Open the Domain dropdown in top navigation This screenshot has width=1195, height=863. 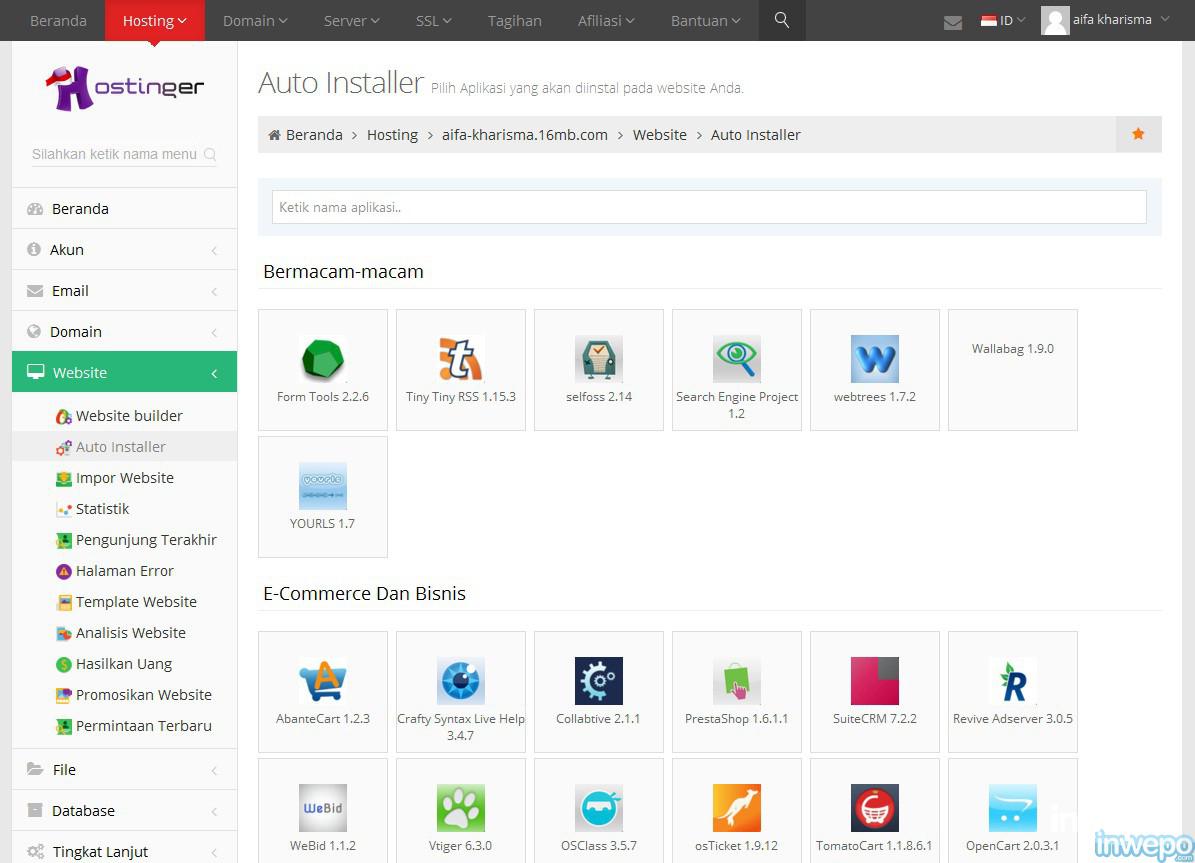coord(255,20)
